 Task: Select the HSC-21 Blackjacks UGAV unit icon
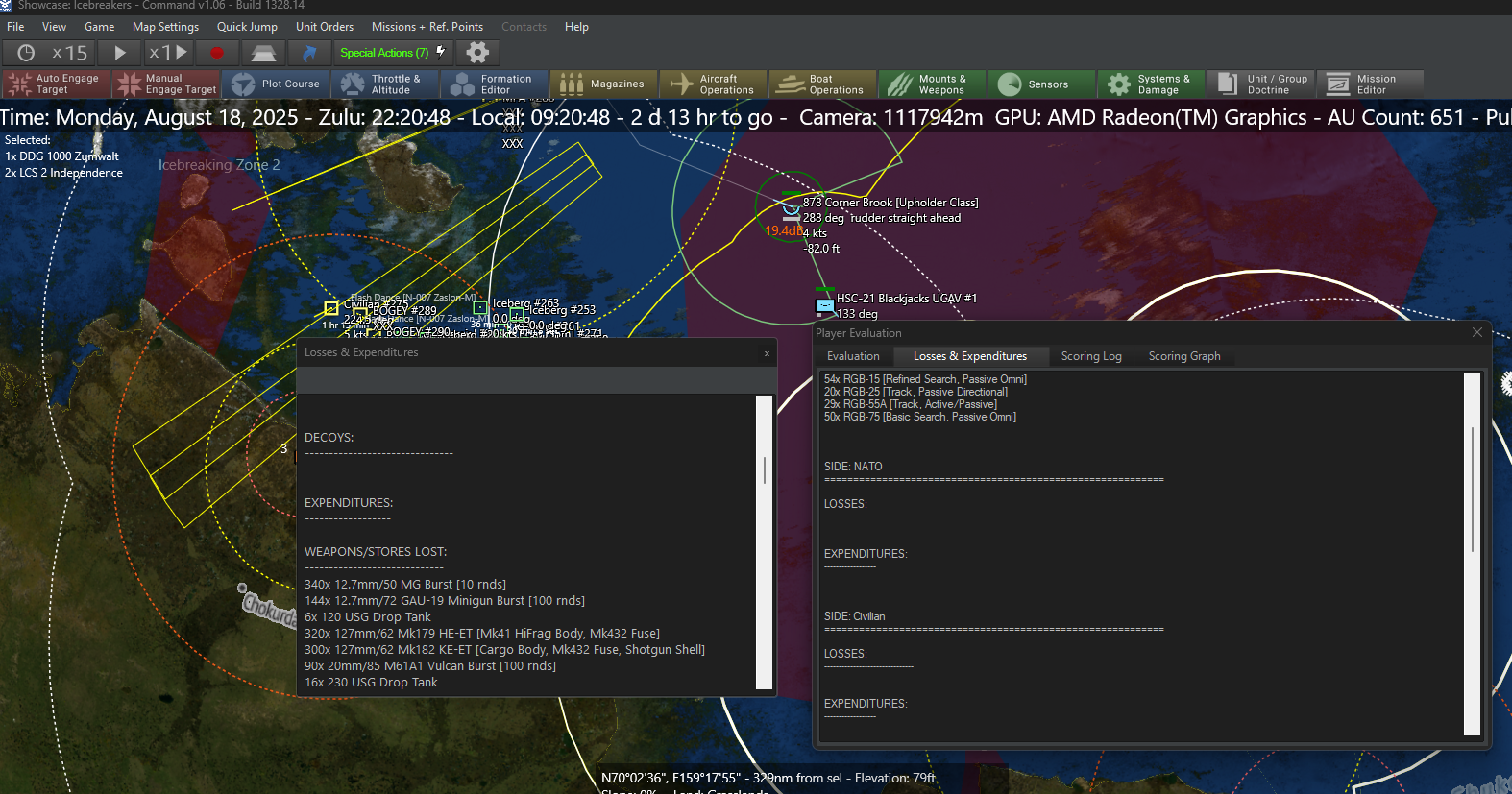pyautogui.click(x=824, y=306)
